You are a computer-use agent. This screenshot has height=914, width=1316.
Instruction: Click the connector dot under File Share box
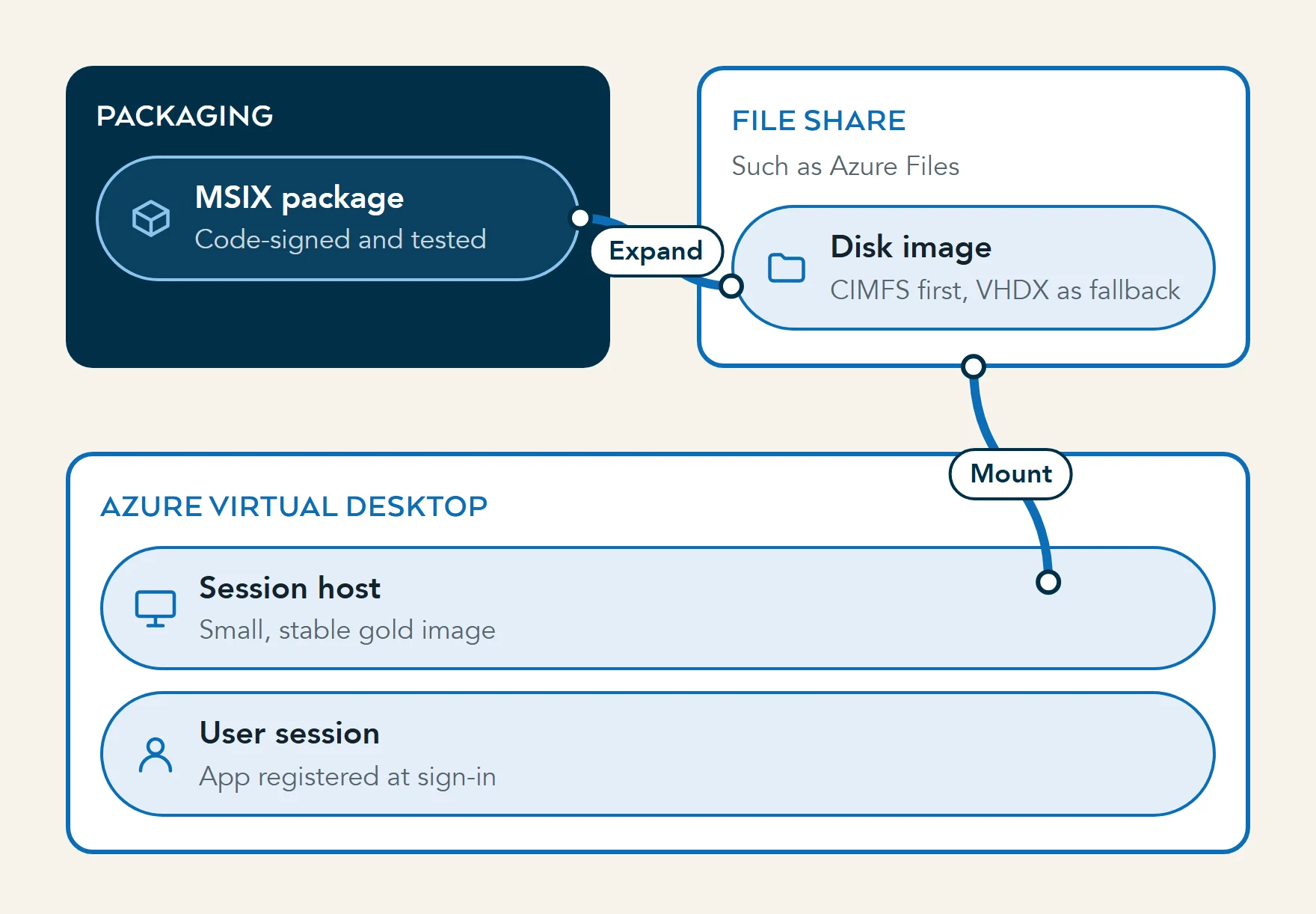tap(974, 366)
